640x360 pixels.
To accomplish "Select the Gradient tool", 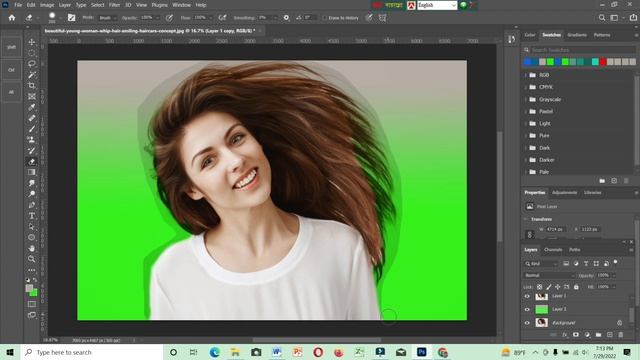I will [32, 172].
